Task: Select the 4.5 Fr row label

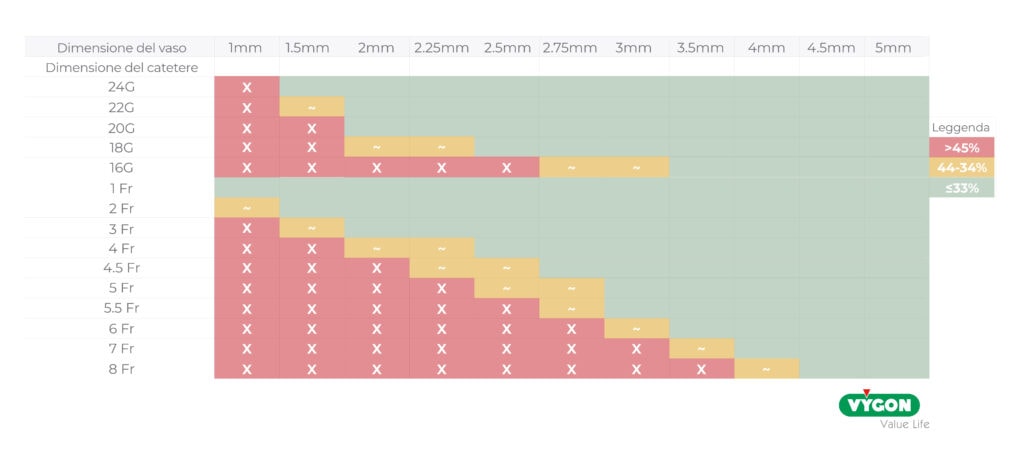Action: tap(121, 268)
